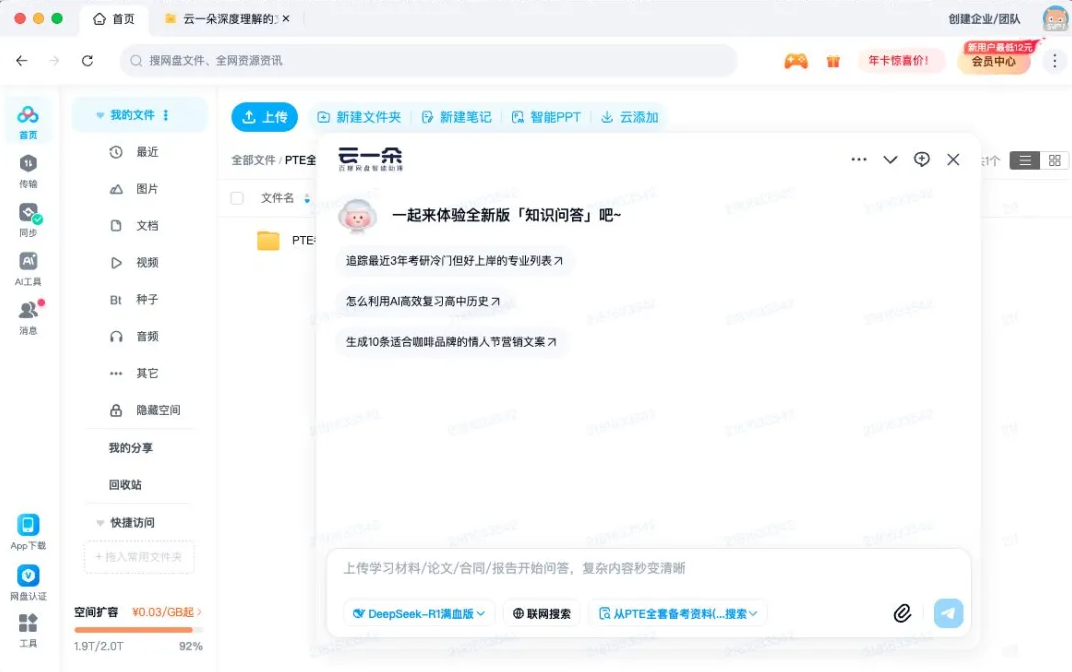
Task: Reload with the refresh icon
Action: pyautogui.click(x=88, y=61)
